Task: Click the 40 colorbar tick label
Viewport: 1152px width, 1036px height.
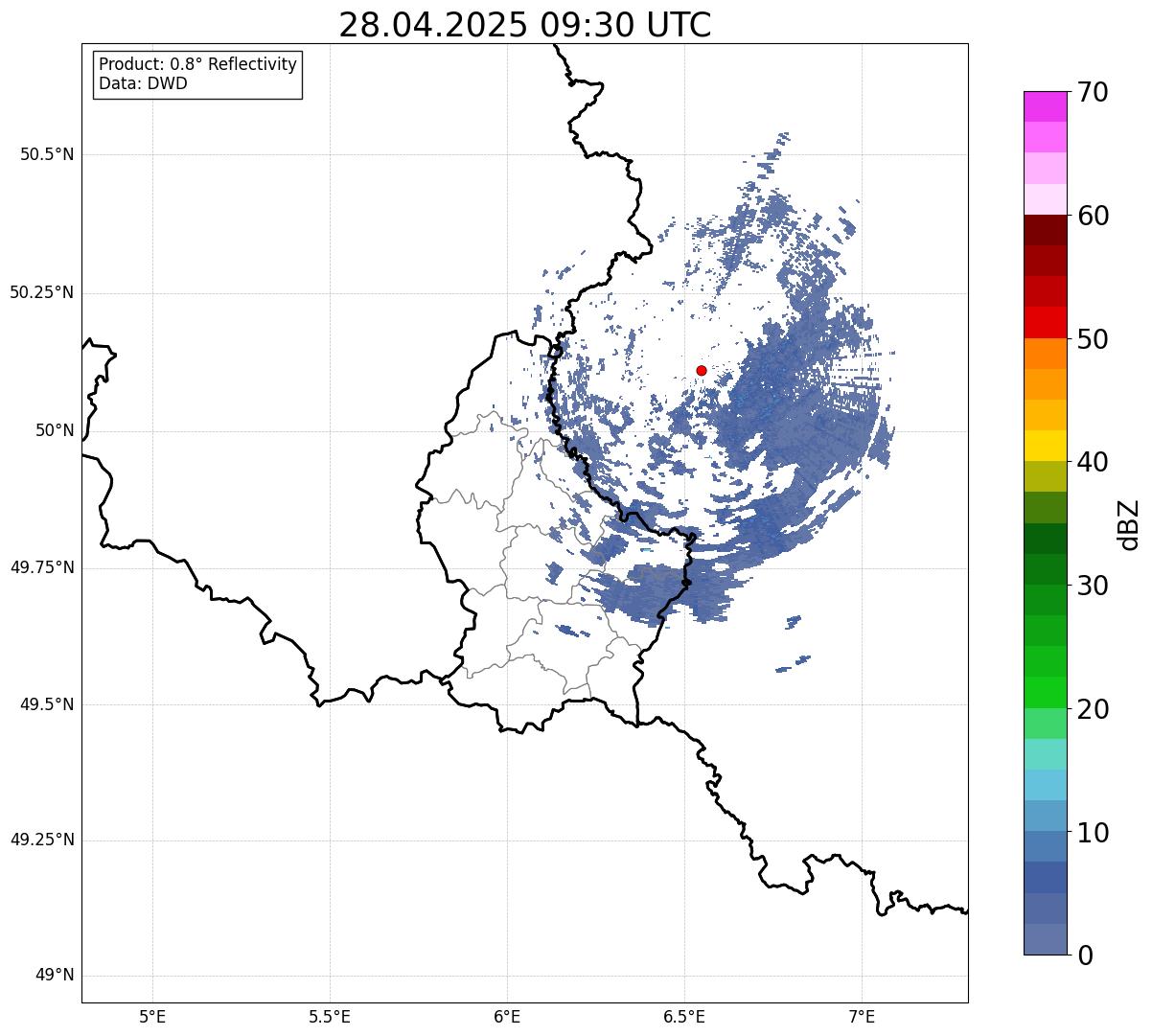Action: click(x=1092, y=462)
